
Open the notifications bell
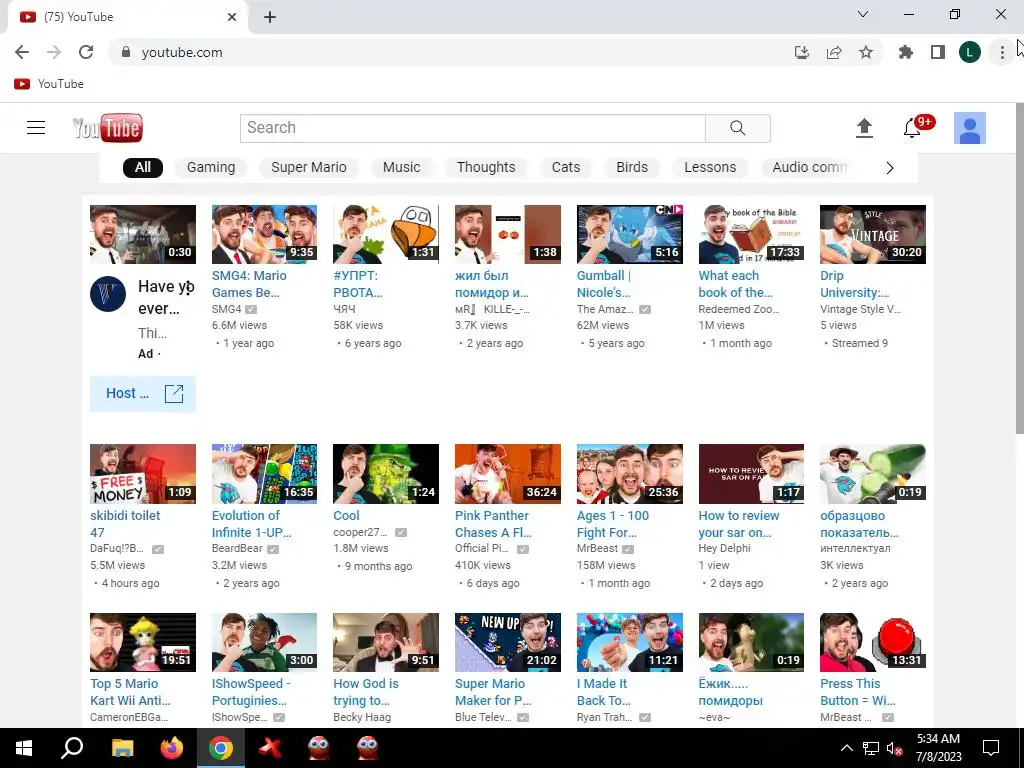[912, 128]
